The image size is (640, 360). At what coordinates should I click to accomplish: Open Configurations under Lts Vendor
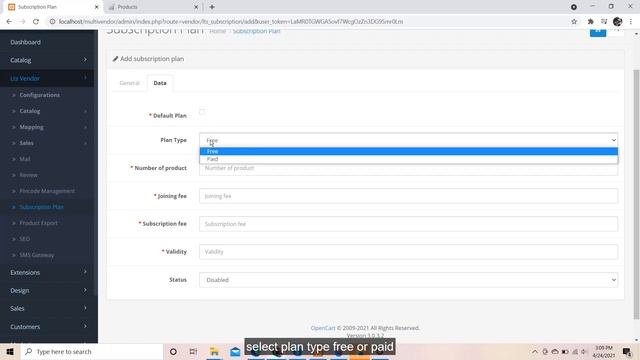point(40,95)
